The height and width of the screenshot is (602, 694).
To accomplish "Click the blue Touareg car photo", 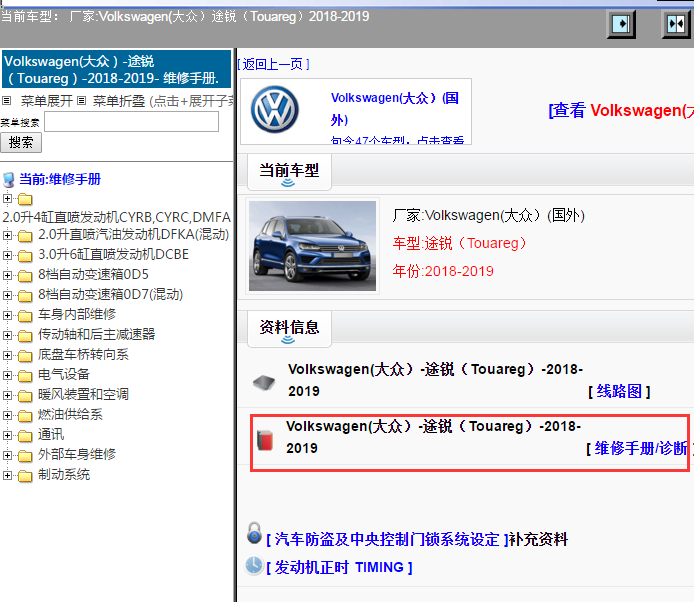I will 312,246.
